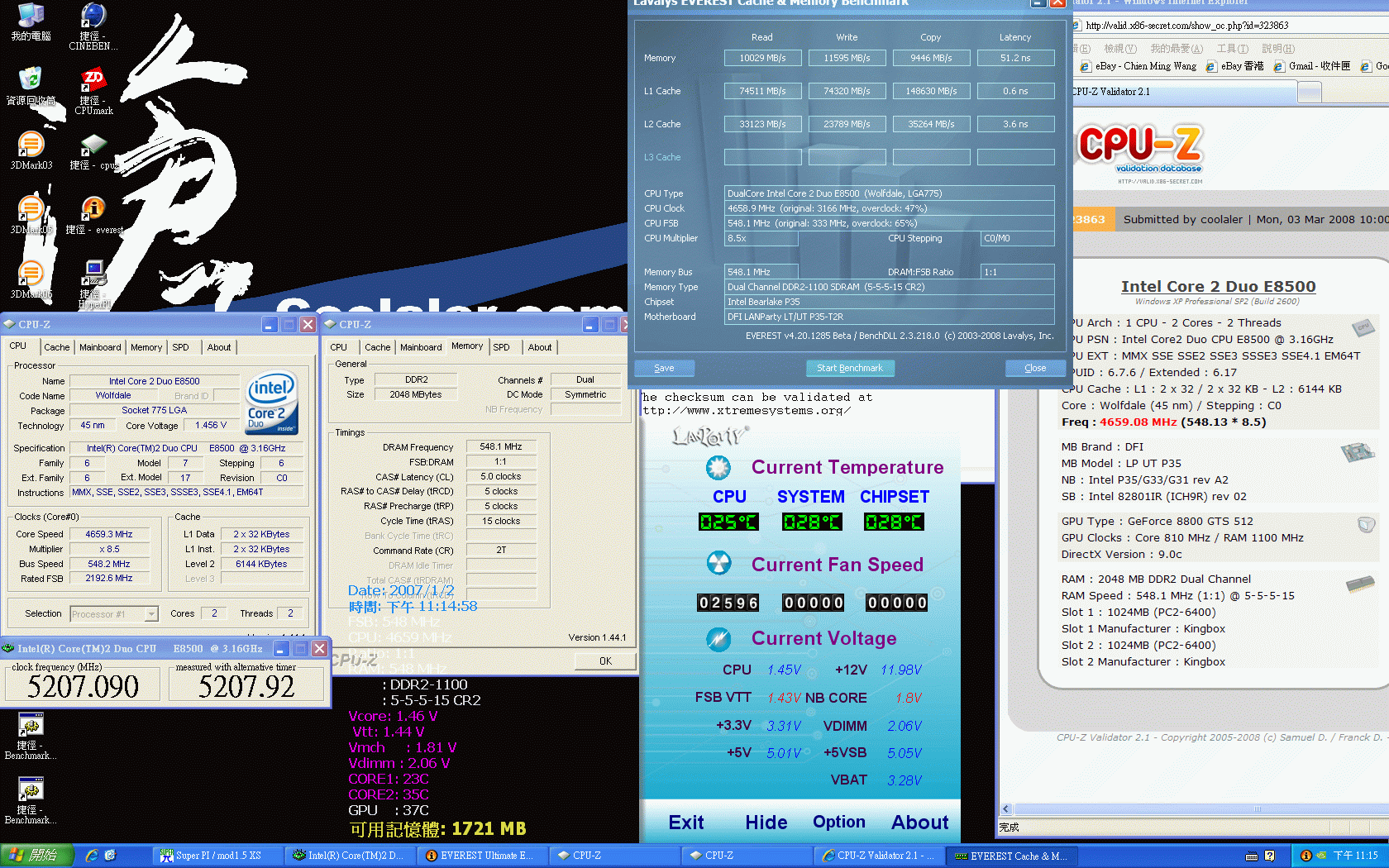The image size is (1389, 868).
Task: Click the Intel Core 2 Duo logo in CPU-Z
Action: [272, 403]
